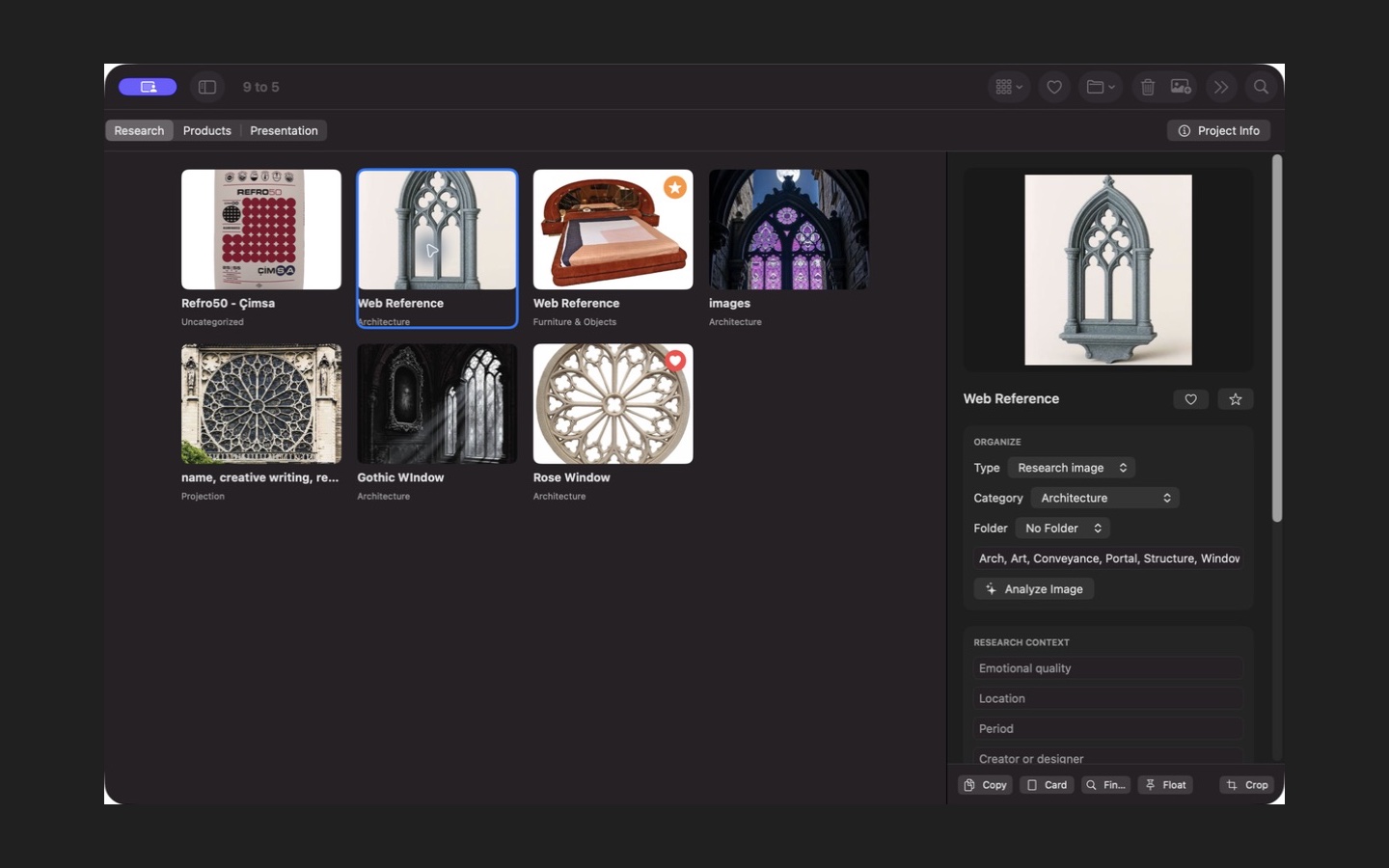1389x868 pixels.
Task: Click the Copy button
Action: [985, 785]
